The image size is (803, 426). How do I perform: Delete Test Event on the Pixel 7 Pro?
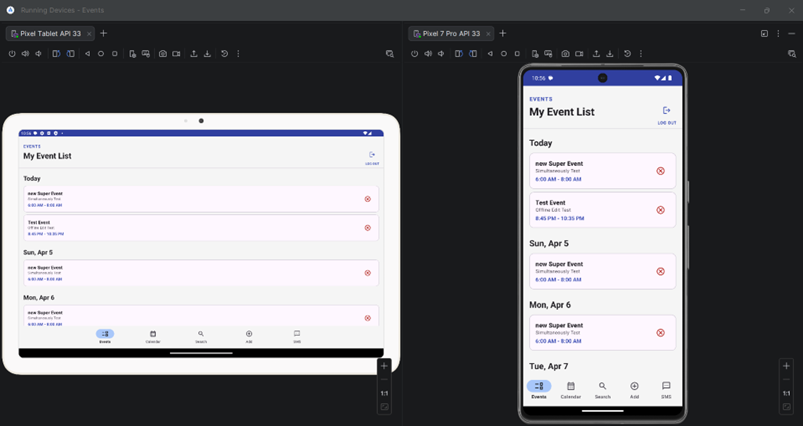[660, 210]
